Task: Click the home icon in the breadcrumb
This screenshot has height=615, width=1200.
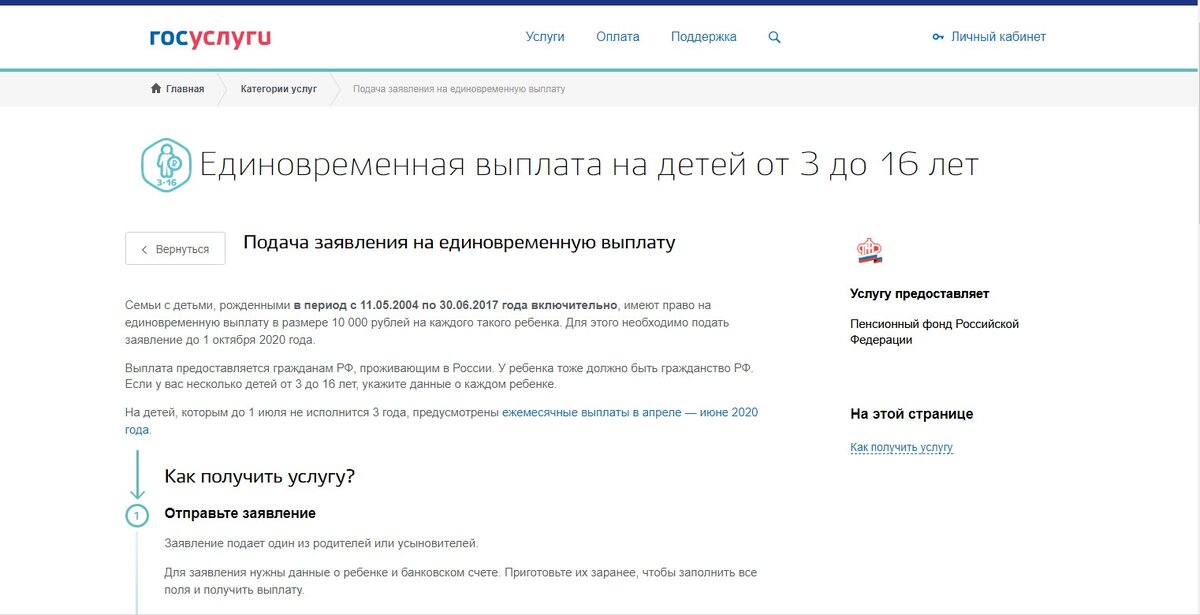Action: tap(155, 88)
